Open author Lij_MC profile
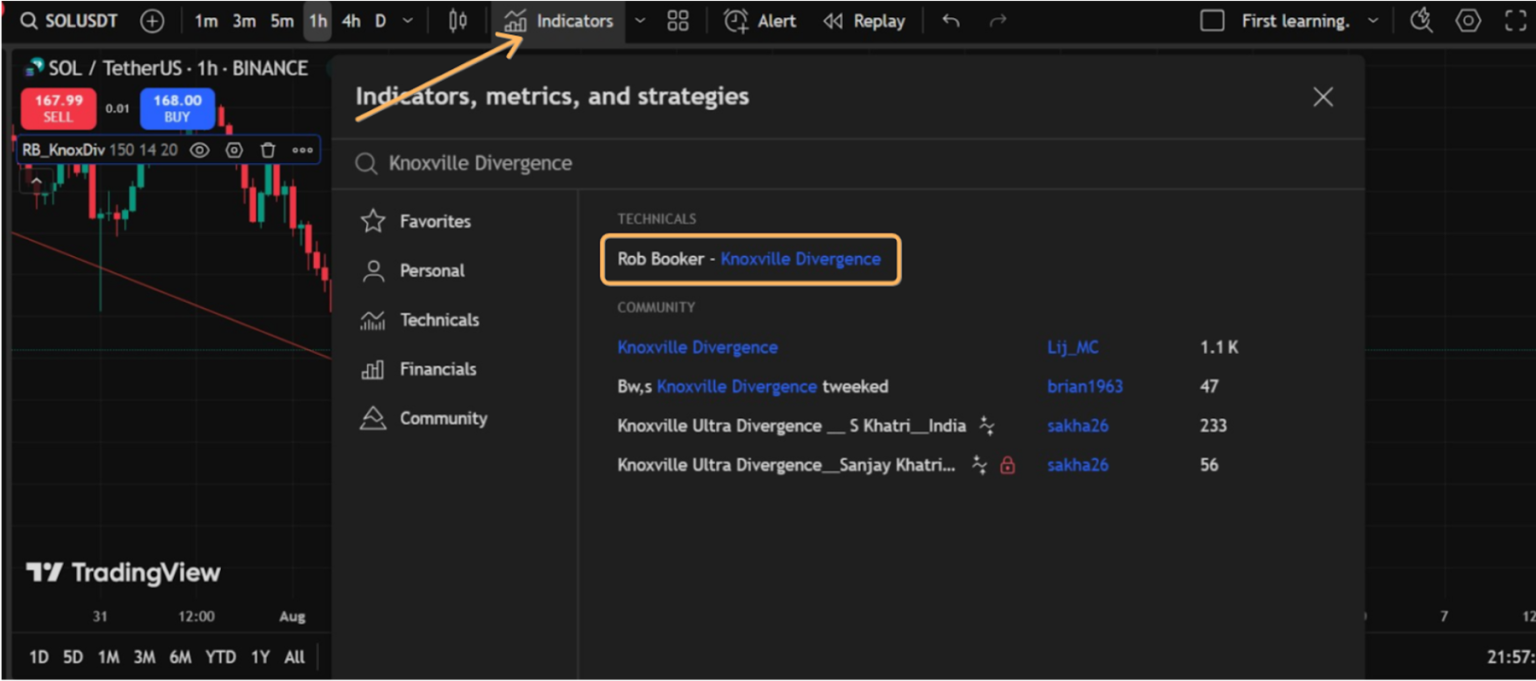 [x=1072, y=347]
